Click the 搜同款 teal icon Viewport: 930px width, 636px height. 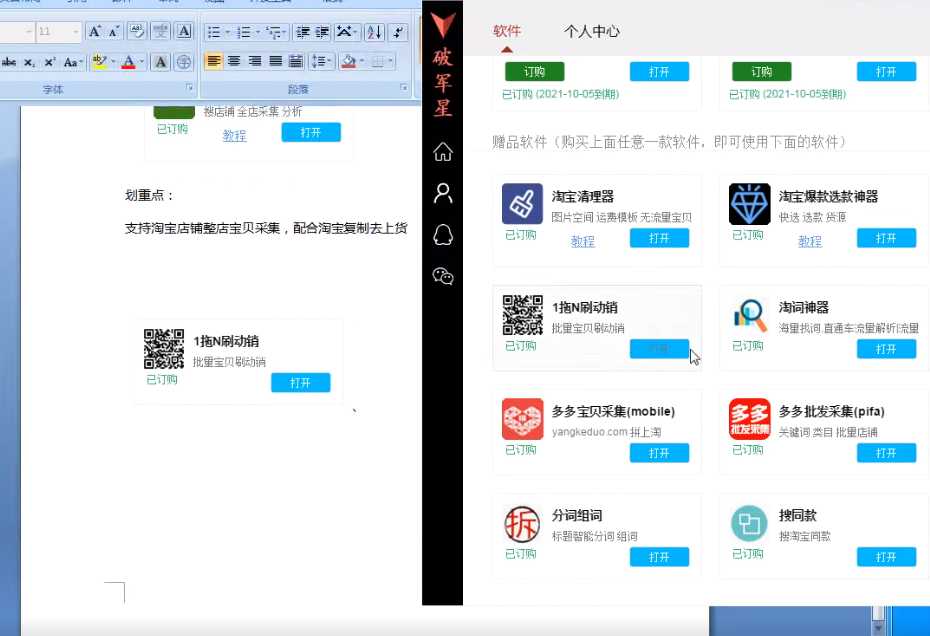749,523
